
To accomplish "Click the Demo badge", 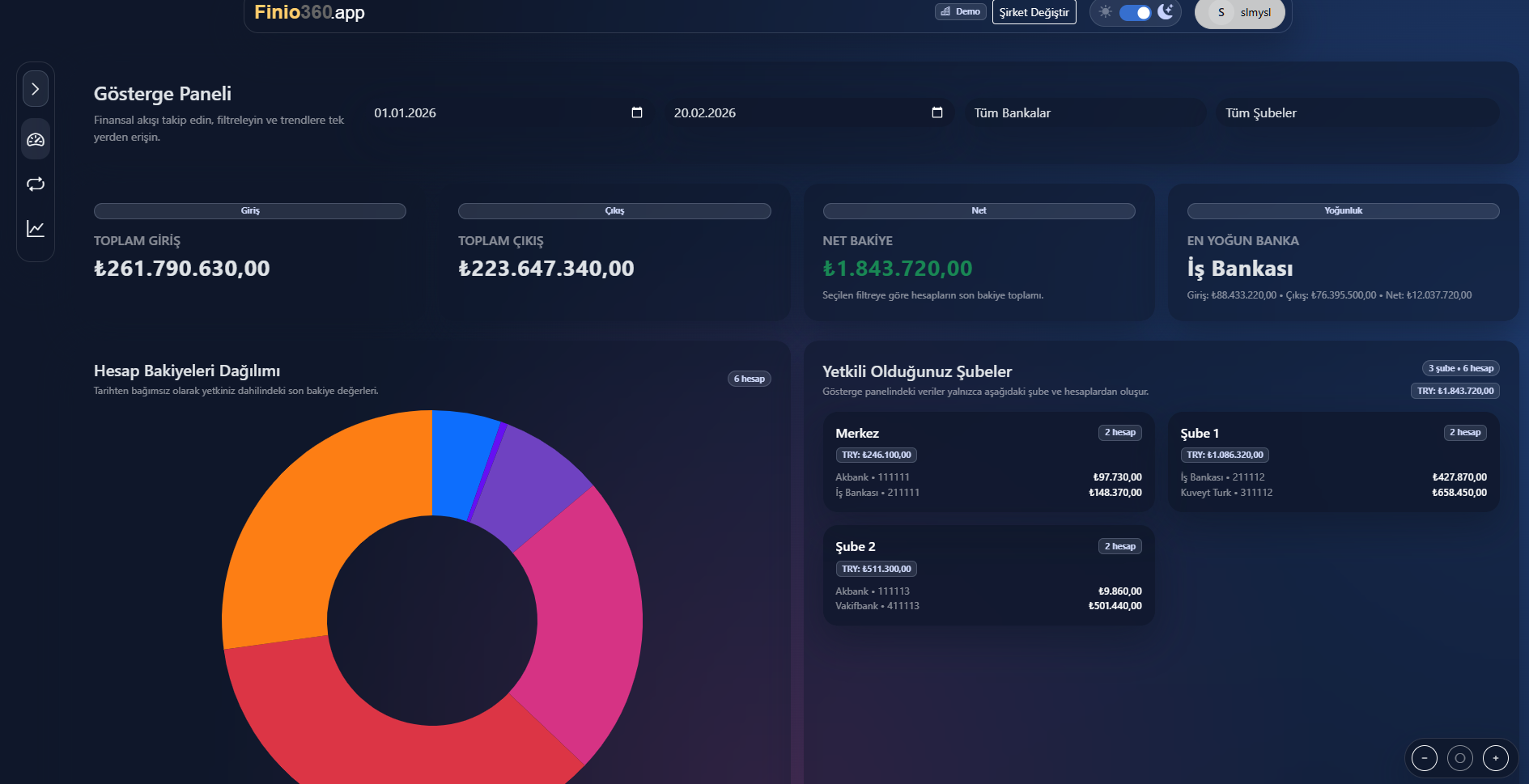I will click(x=961, y=11).
